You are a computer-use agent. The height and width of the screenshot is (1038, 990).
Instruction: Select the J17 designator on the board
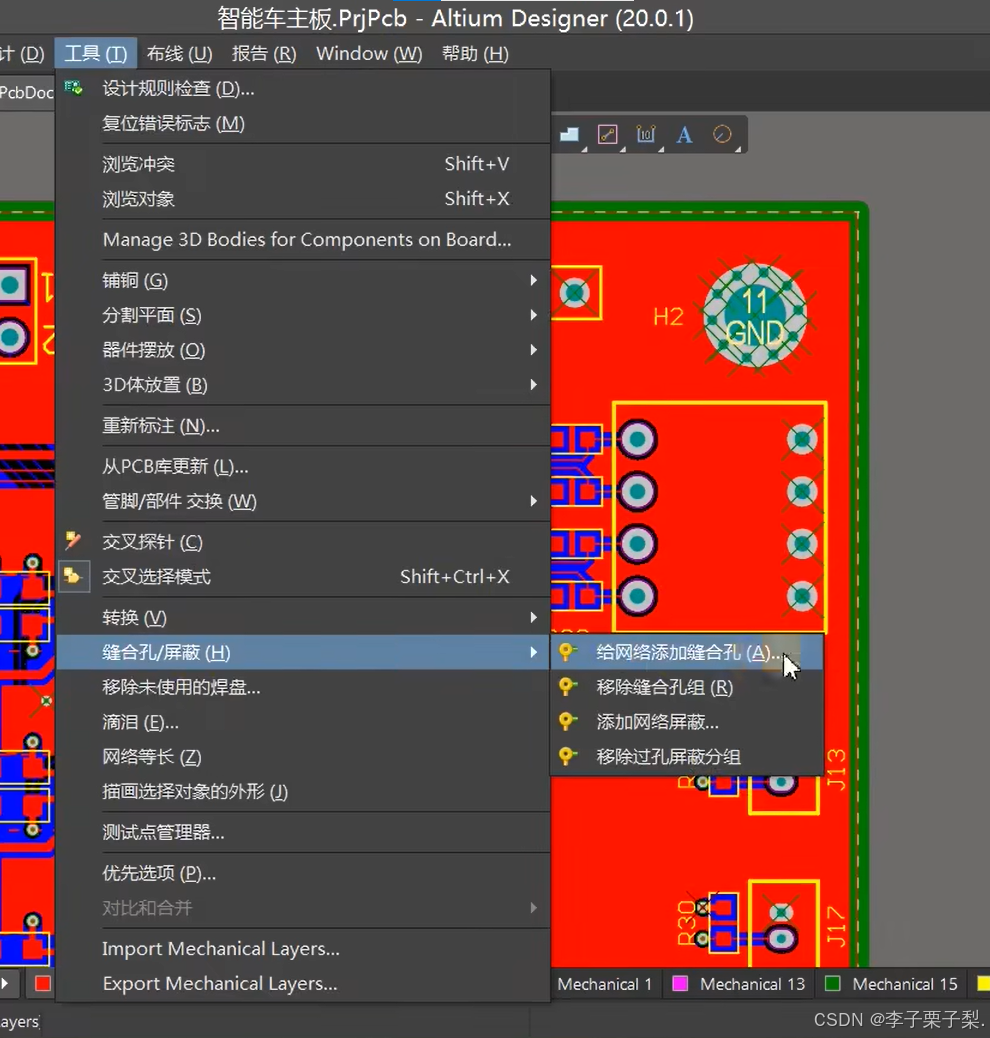coord(837,927)
